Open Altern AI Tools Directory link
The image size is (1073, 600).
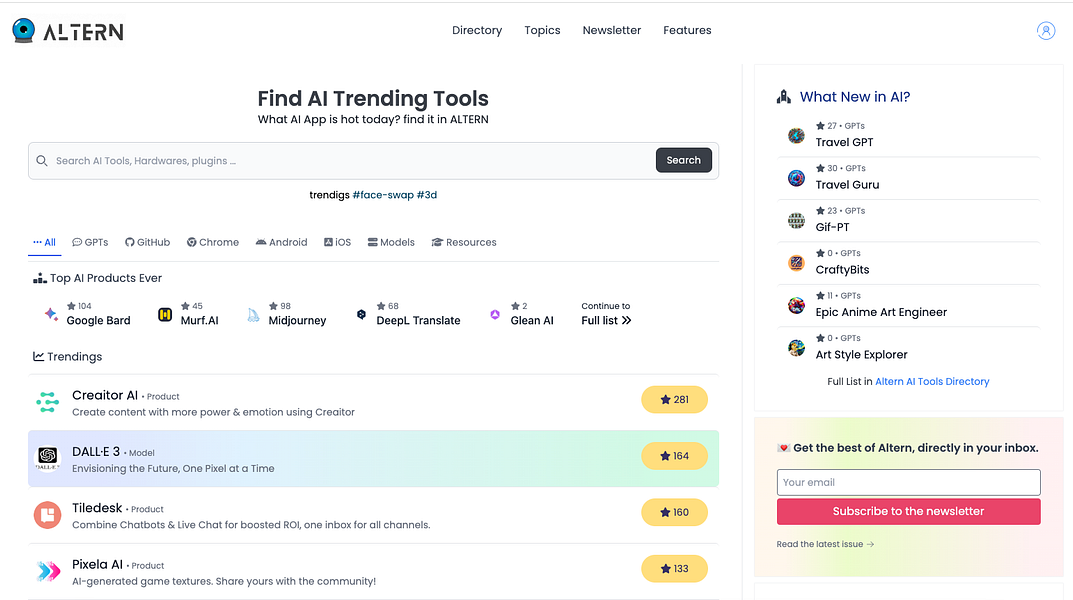[932, 382]
